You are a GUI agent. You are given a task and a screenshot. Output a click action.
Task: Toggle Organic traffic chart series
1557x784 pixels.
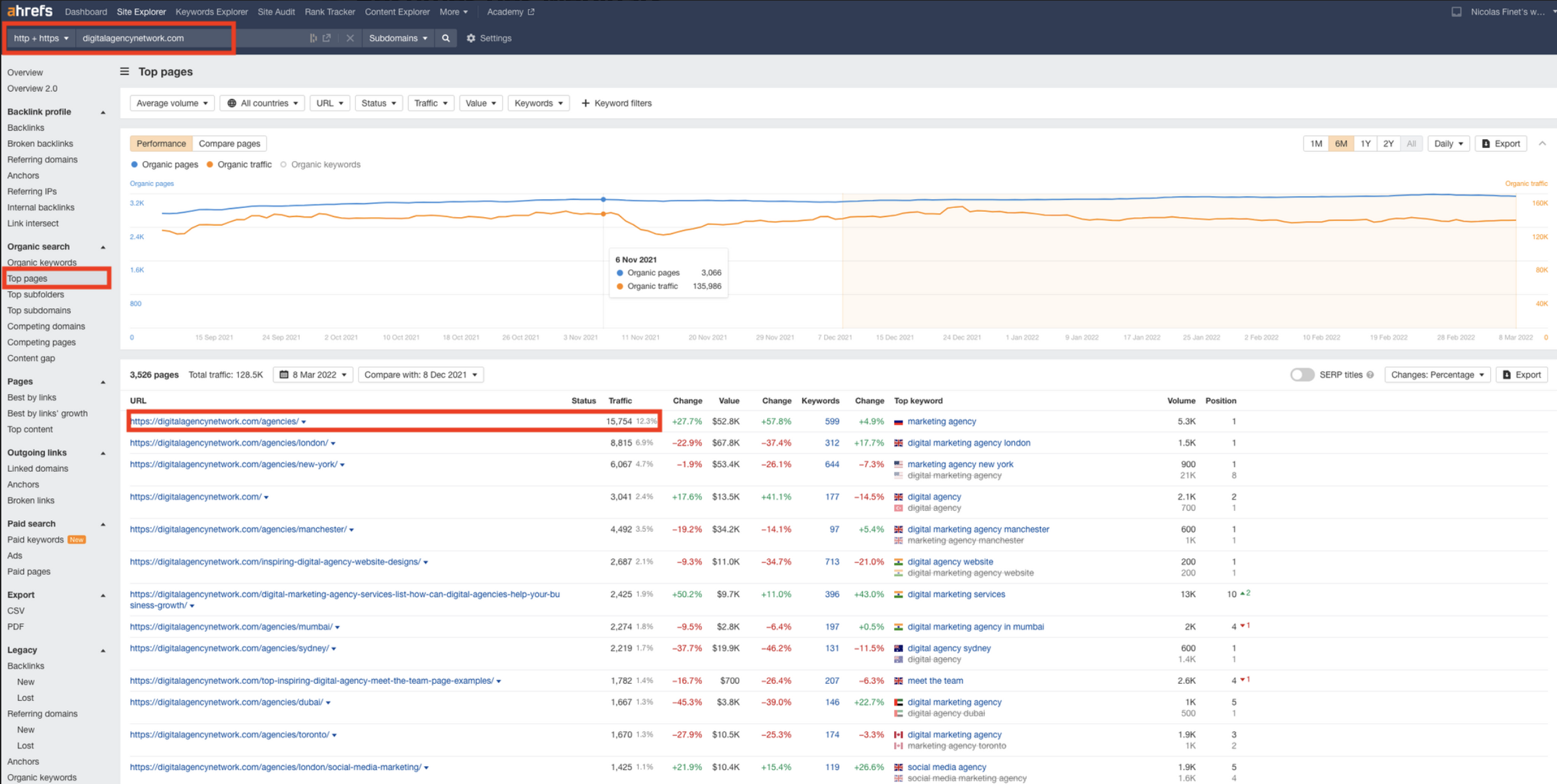point(239,165)
